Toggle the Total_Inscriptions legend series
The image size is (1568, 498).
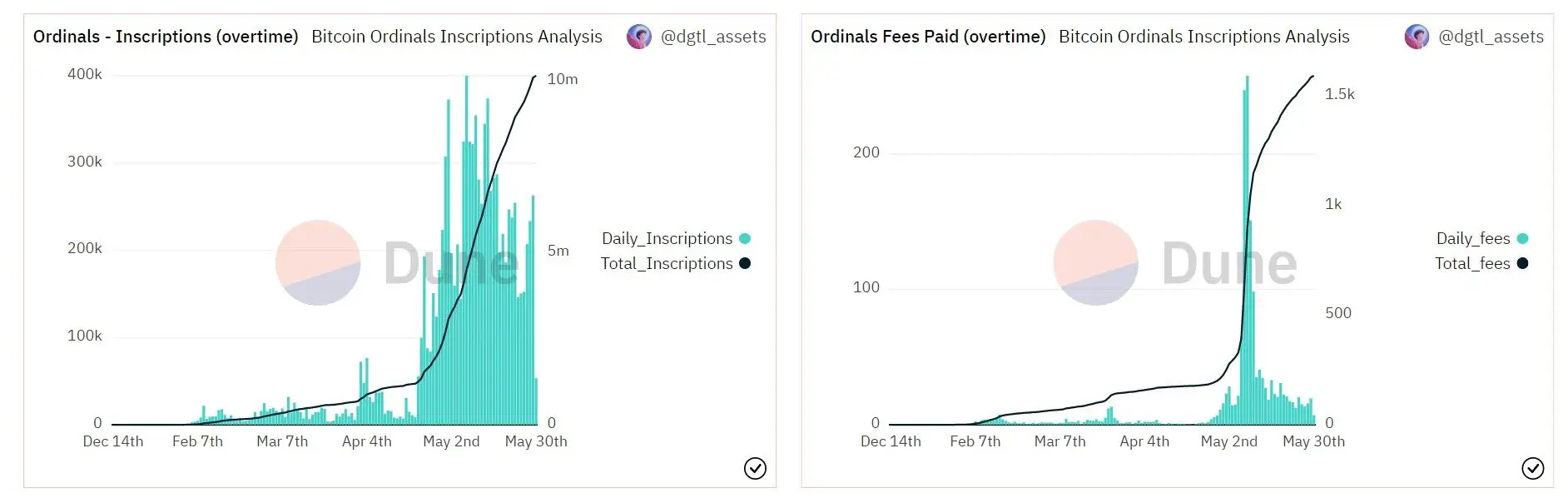click(667, 264)
